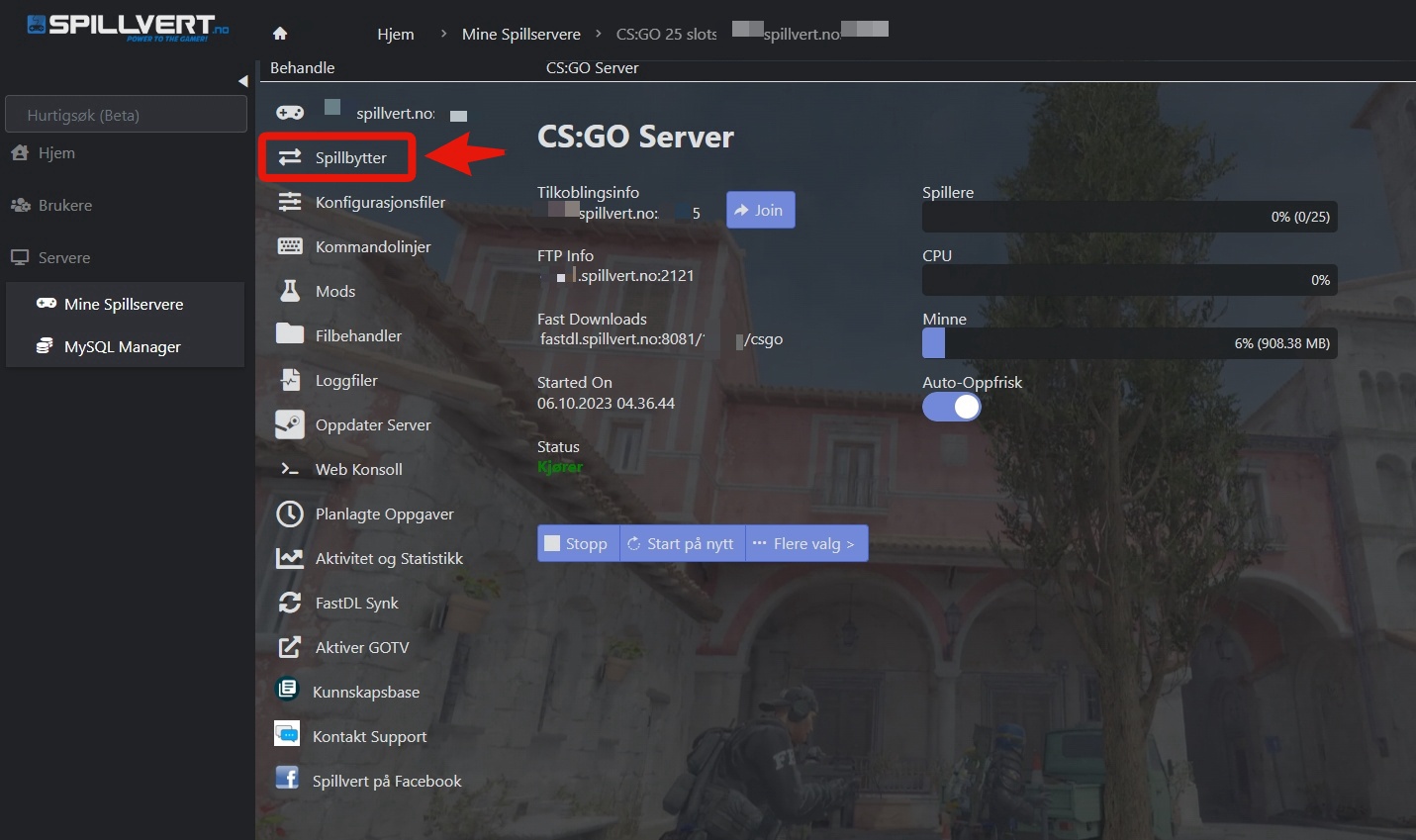Click the Hjem sidebar house icon
This screenshot has height=840, width=1416.
pyautogui.click(x=20, y=153)
